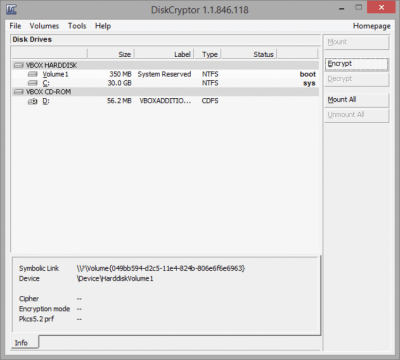Click the VBOX CD-ROM device icon
Image resolution: width=400 pixels, height=360 pixels.
[19, 92]
